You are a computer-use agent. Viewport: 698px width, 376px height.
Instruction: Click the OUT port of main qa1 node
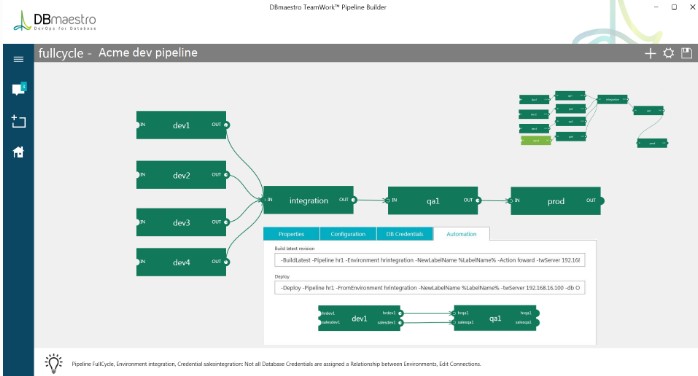tap(478, 201)
